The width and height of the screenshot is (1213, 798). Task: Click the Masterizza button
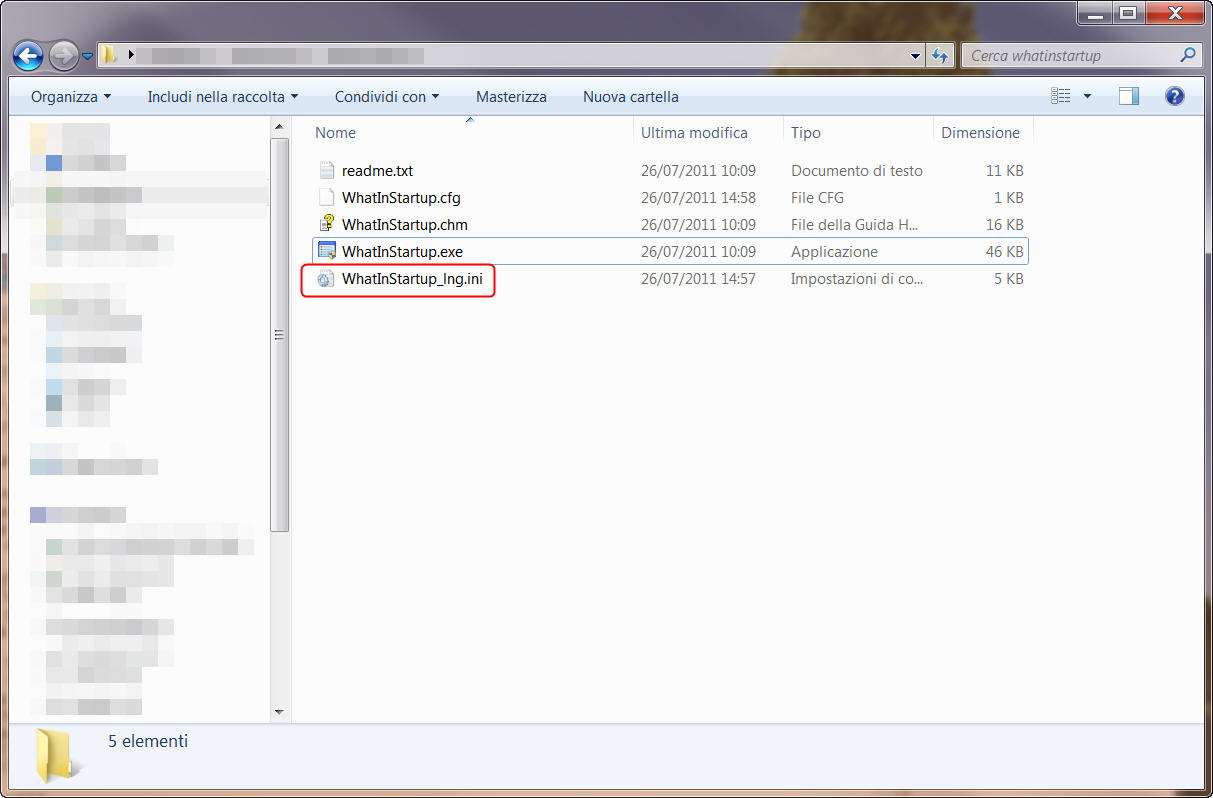pyautogui.click(x=511, y=97)
